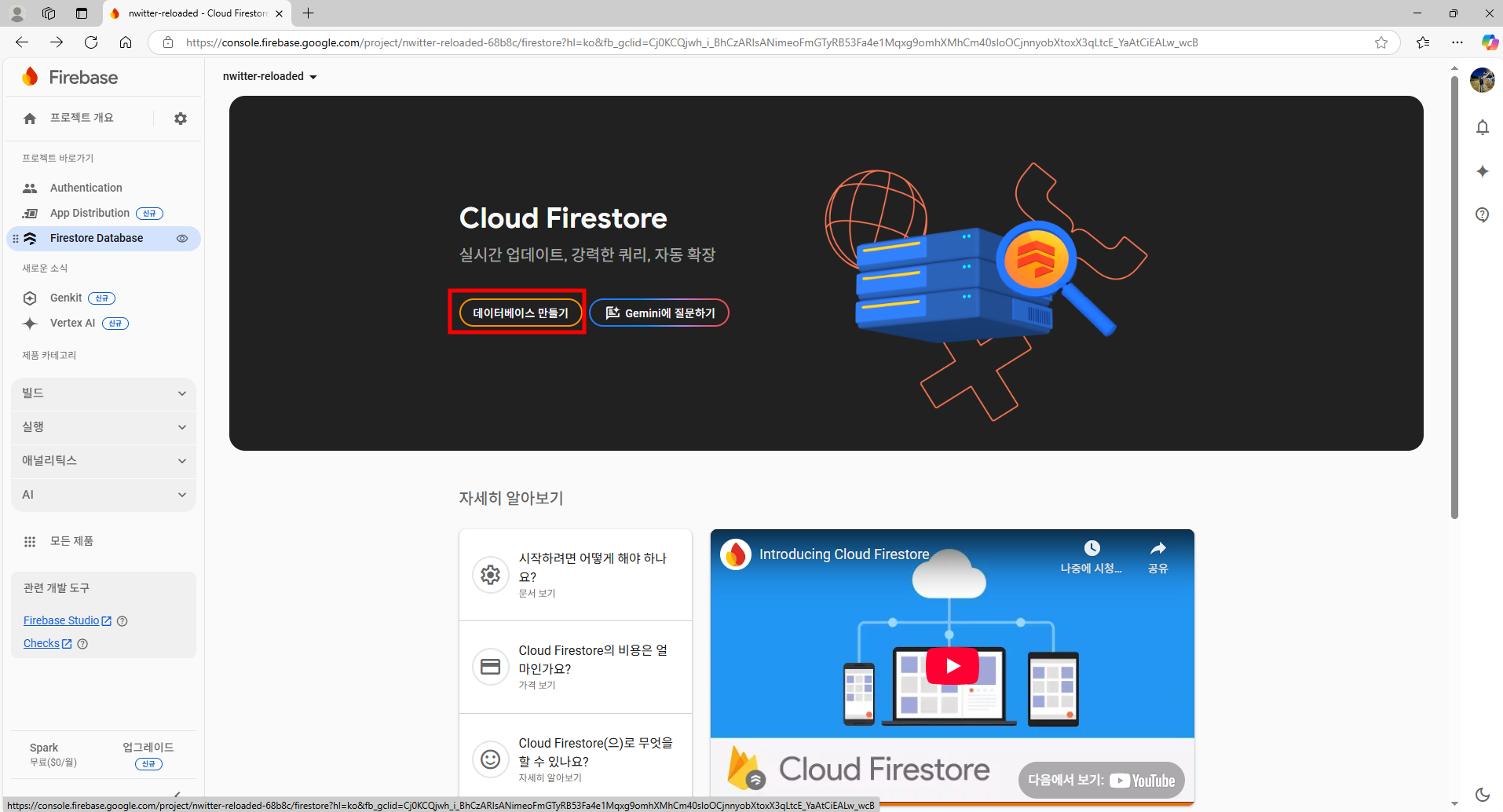Viewport: 1503px width, 812px height.
Task: Click the Firebase logo in the sidebar
Action: pos(69,77)
